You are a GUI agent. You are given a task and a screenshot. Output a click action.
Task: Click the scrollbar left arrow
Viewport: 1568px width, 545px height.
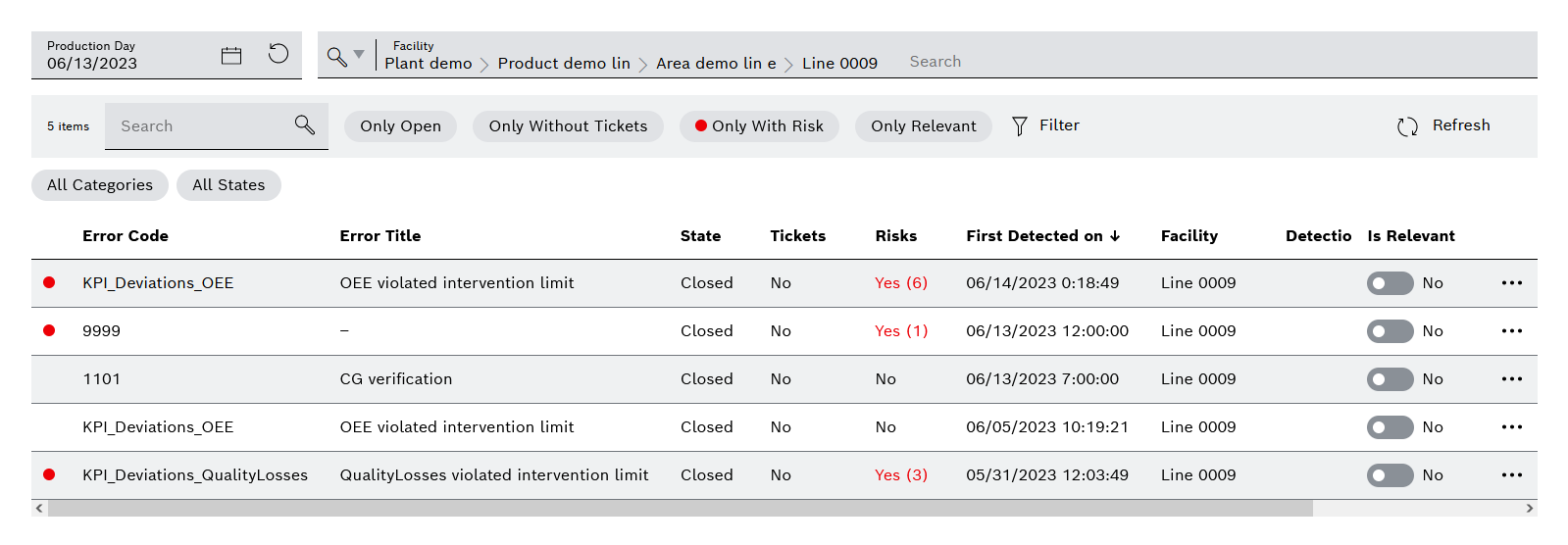tap(39, 508)
